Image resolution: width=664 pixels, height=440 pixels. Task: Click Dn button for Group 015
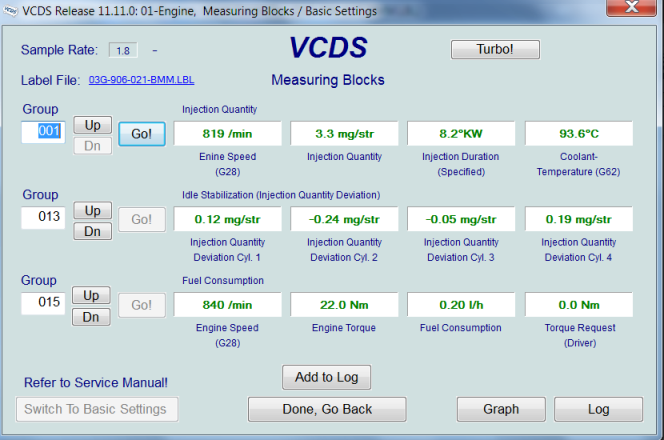tap(91, 317)
